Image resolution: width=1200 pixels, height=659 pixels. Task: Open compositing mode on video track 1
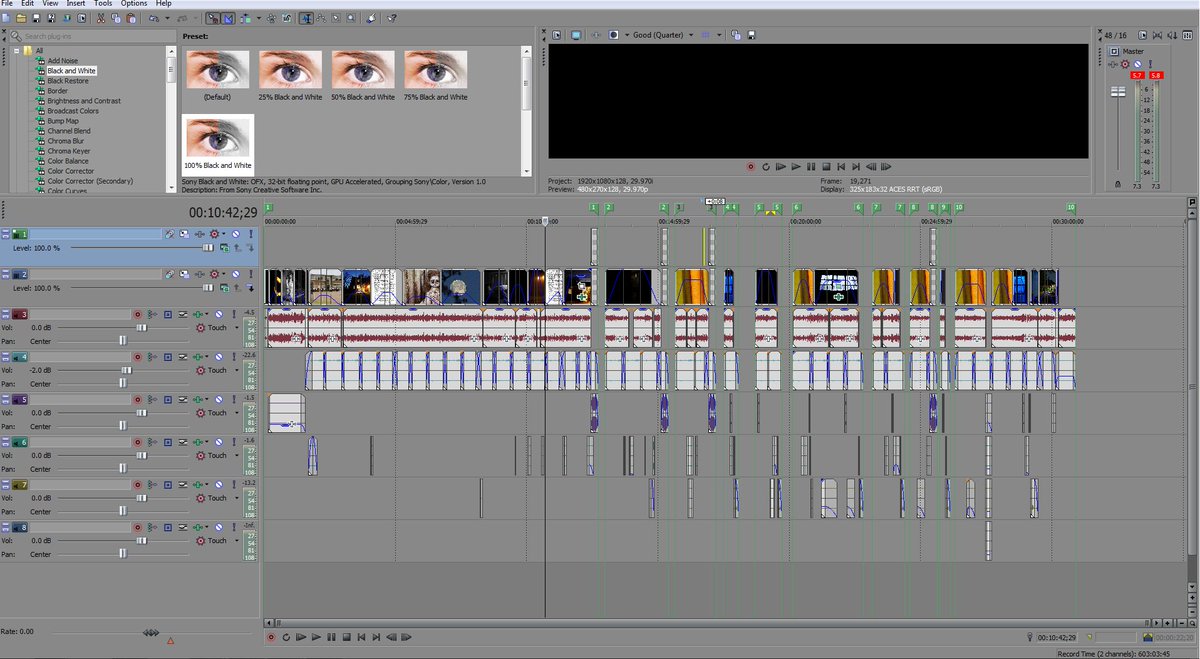click(x=226, y=248)
